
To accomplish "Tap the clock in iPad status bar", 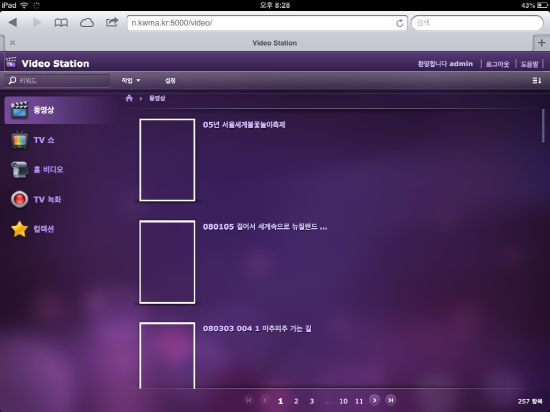I will click(x=275, y=5).
